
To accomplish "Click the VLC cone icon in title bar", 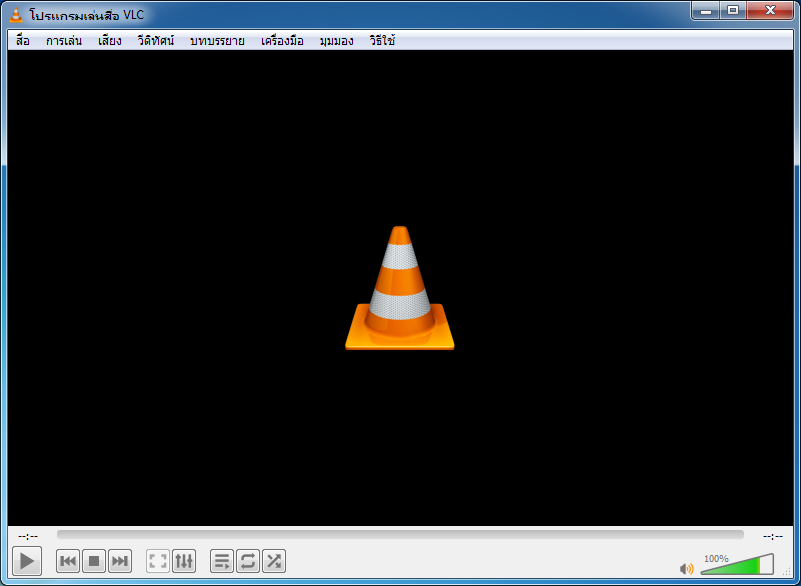I will point(16,15).
